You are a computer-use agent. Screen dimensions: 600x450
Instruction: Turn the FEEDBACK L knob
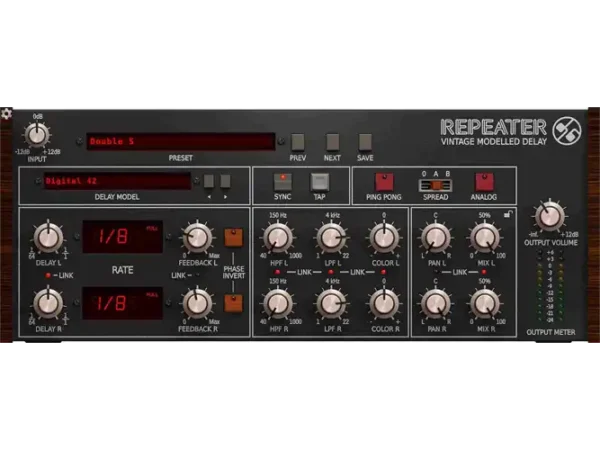point(197,237)
